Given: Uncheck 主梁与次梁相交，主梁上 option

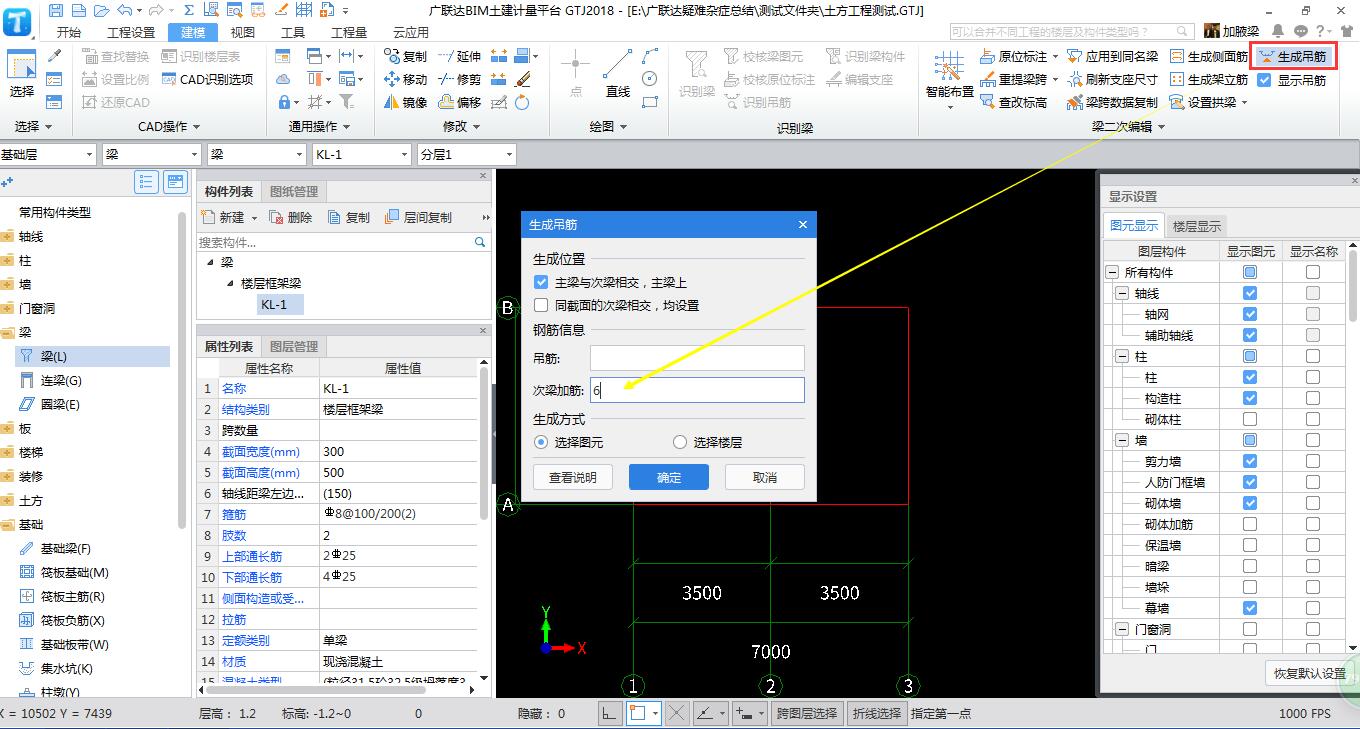Looking at the screenshot, I should tap(541, 283).
